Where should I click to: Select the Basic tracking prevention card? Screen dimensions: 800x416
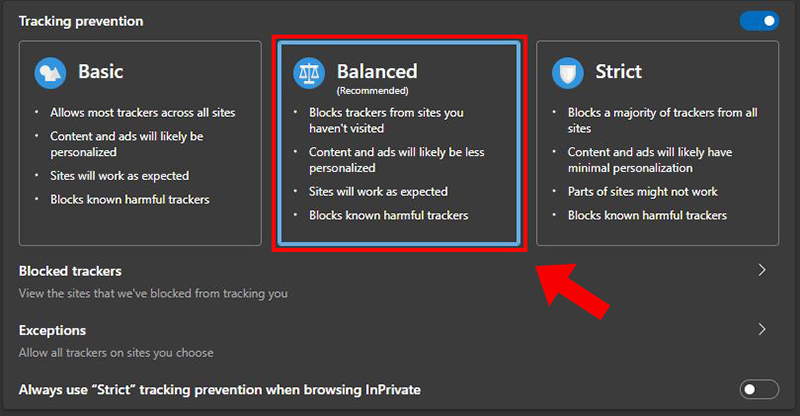click(140, 143)
